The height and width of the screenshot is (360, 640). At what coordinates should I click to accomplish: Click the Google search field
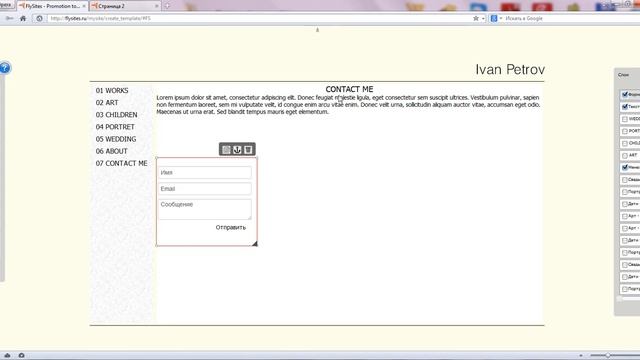pyautogui.click(x=571, y=18)
